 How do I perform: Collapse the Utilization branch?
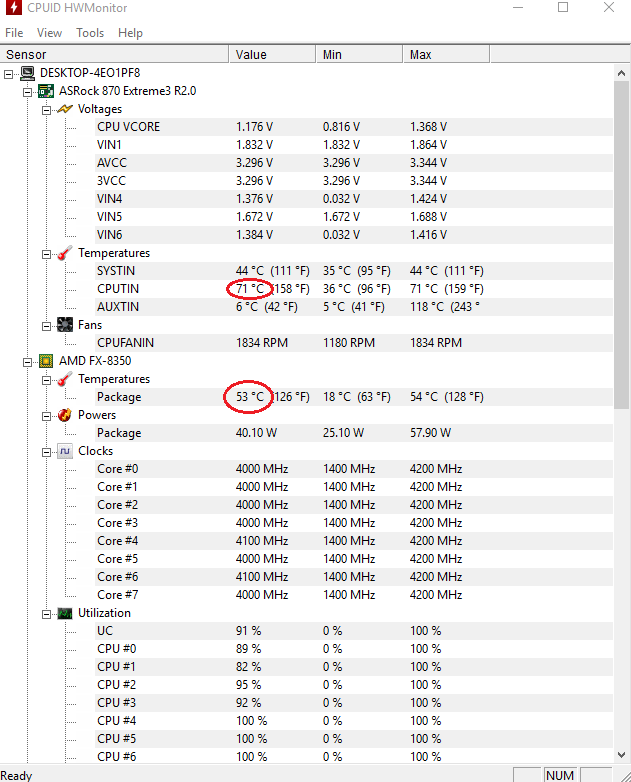(46, 614)
